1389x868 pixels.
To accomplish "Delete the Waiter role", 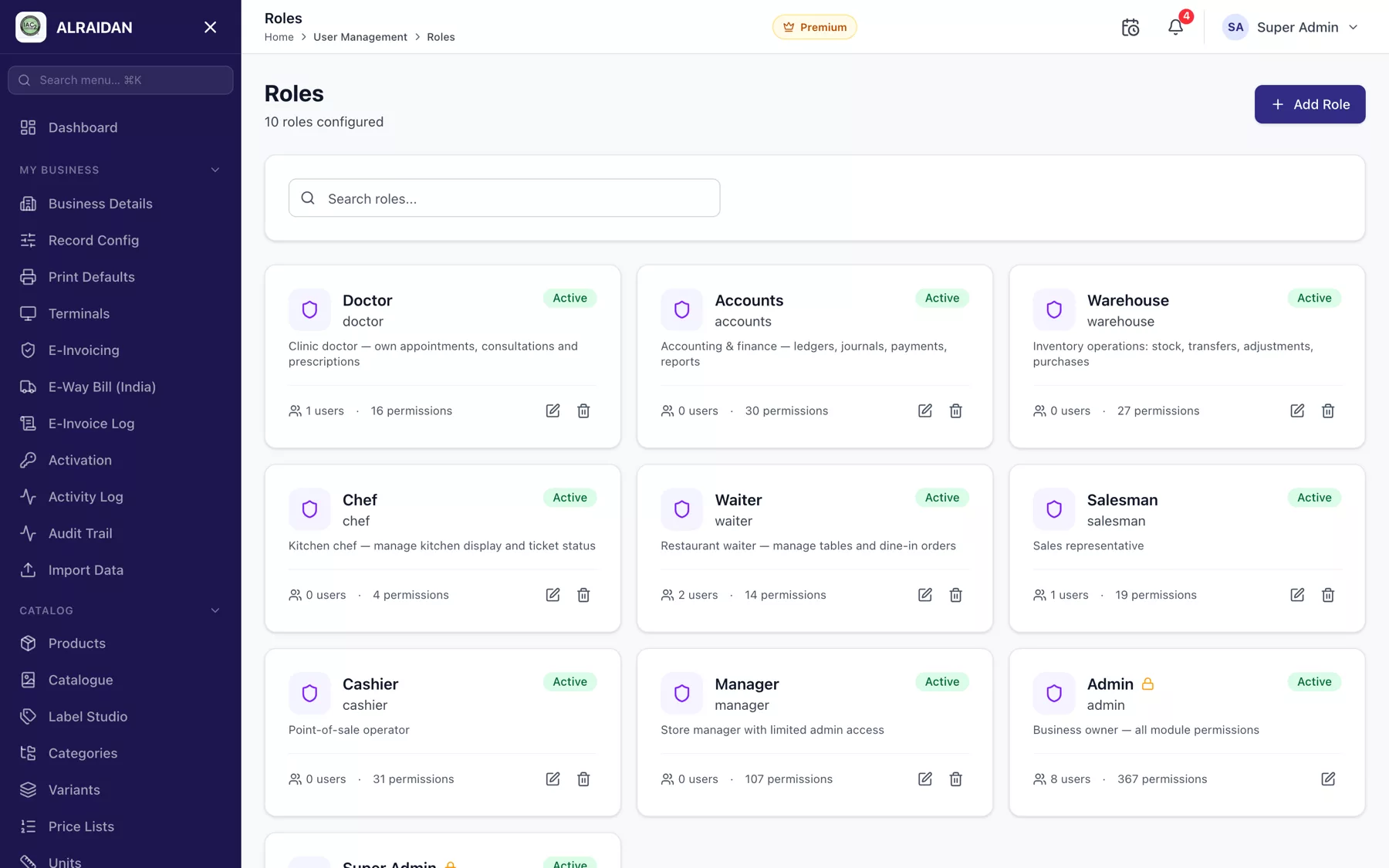I will 955,595.
